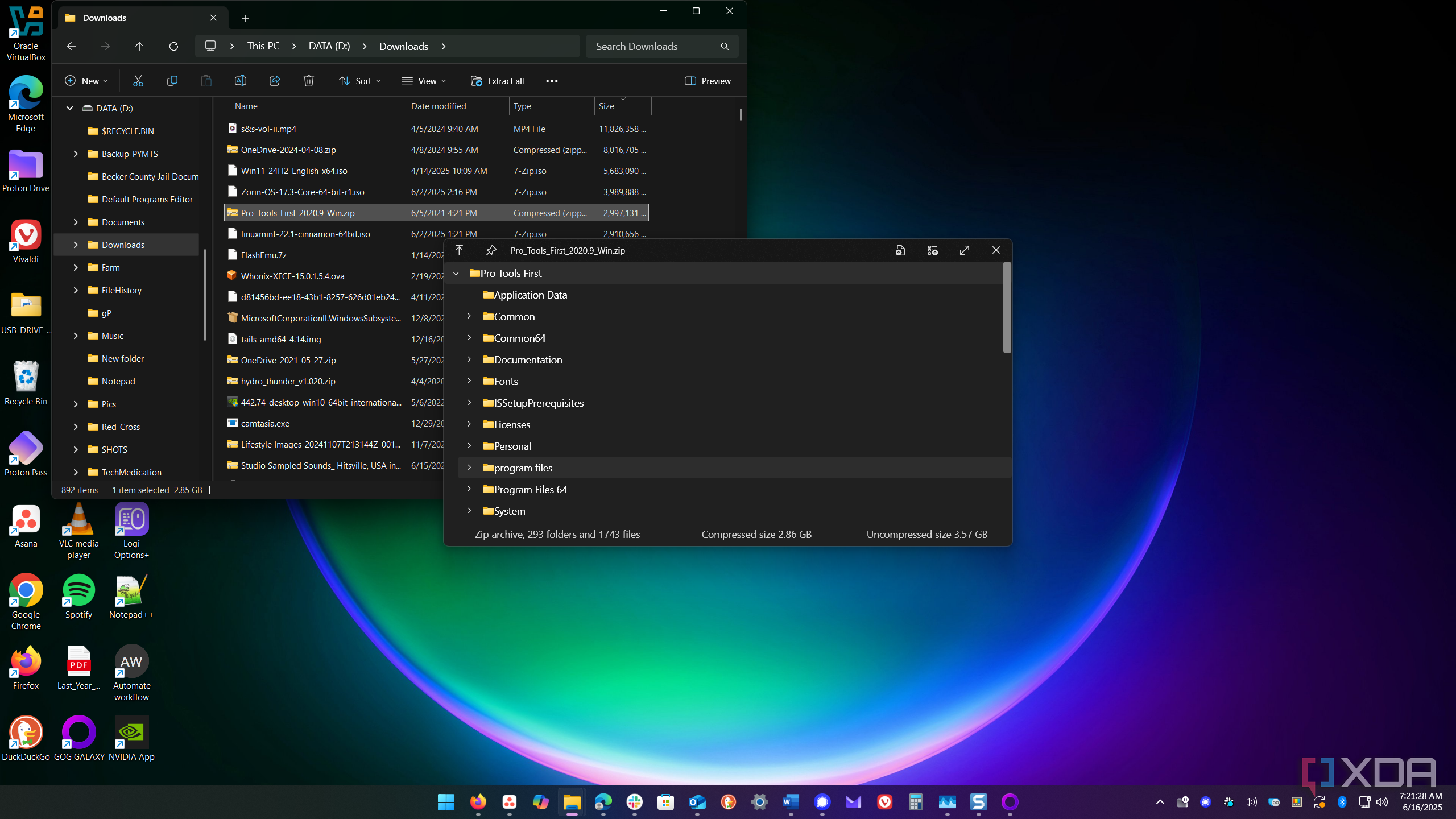1456x819 pixels.
Task: Click the stay-on-top arrow icon in preview
Action: (x=460, y=250)
